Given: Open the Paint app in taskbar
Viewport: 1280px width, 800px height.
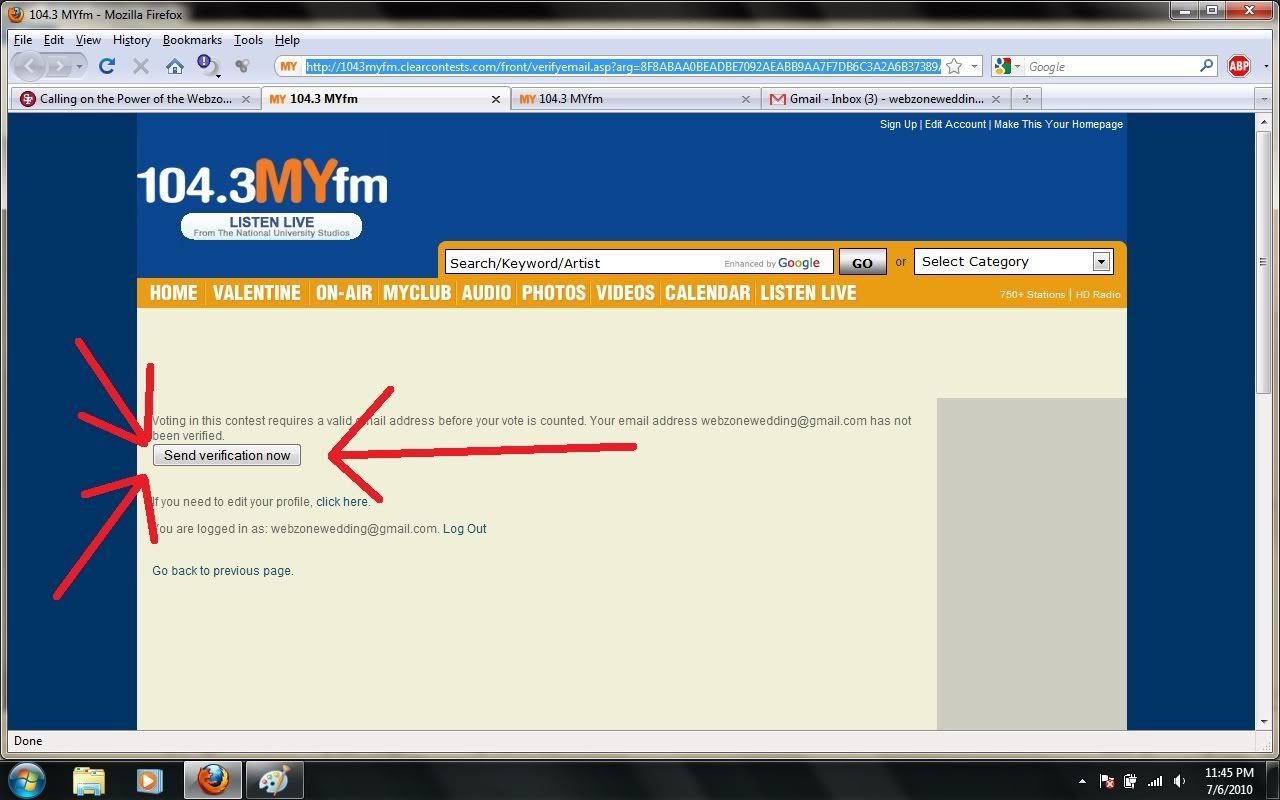Looking at the screenshot, I should tap(273, 780).
